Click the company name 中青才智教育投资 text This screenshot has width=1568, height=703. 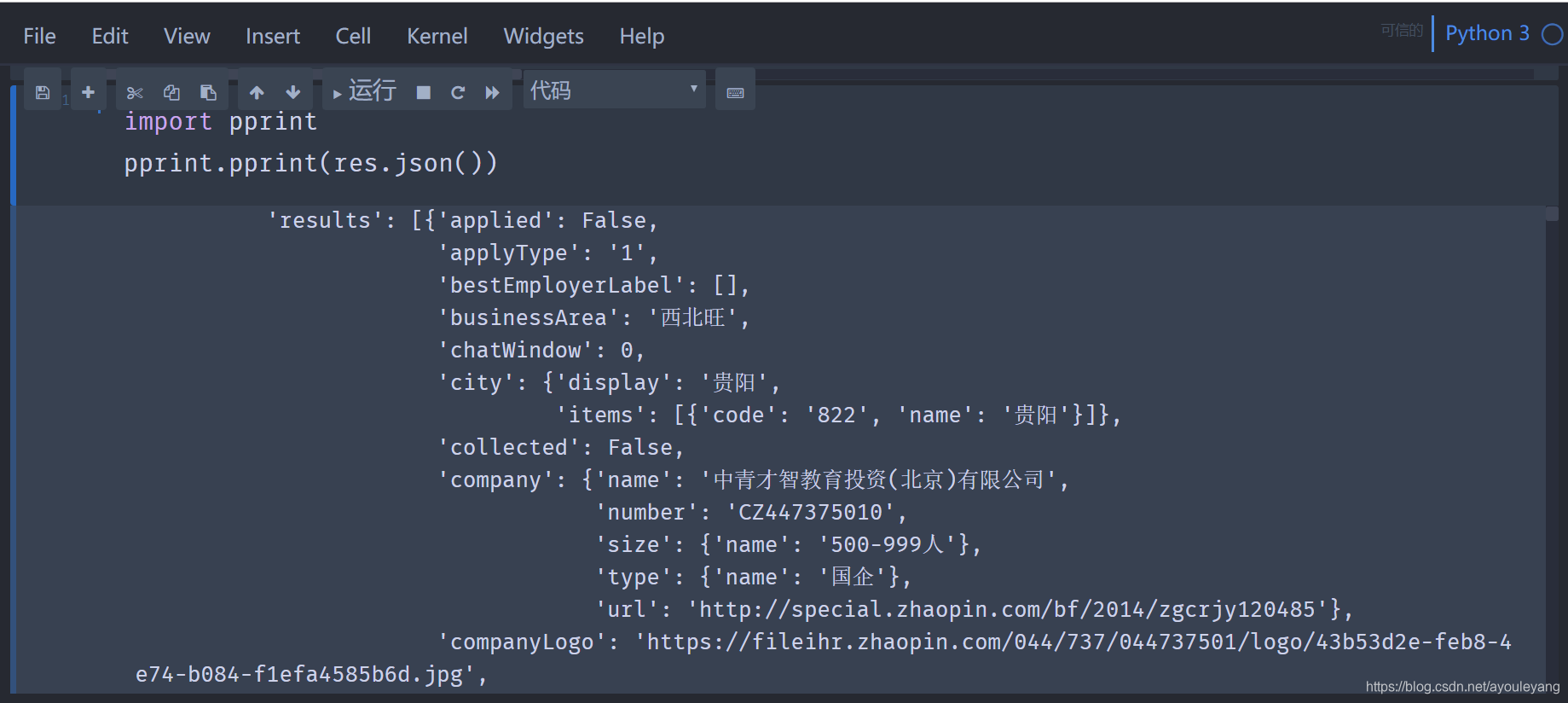point(801,479)
